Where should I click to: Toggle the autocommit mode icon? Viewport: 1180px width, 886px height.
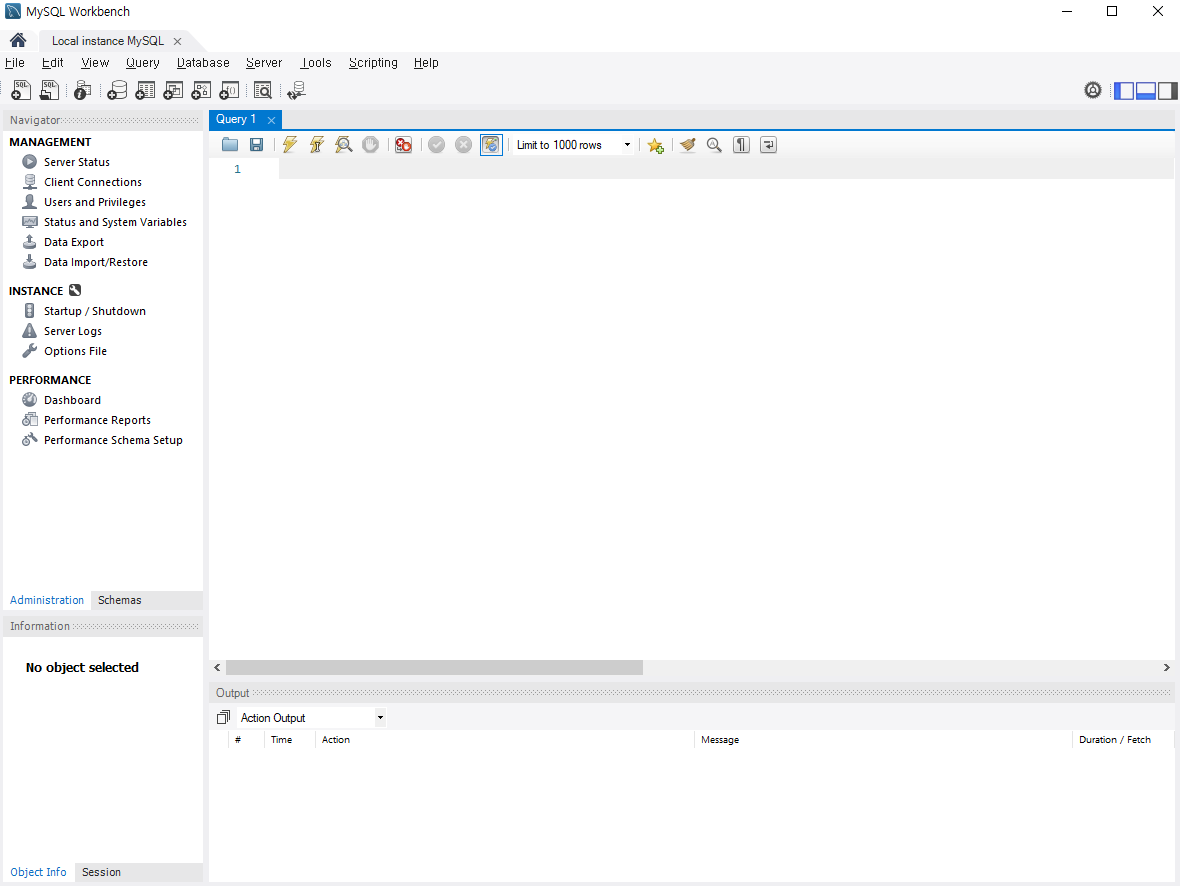(491, 145)
